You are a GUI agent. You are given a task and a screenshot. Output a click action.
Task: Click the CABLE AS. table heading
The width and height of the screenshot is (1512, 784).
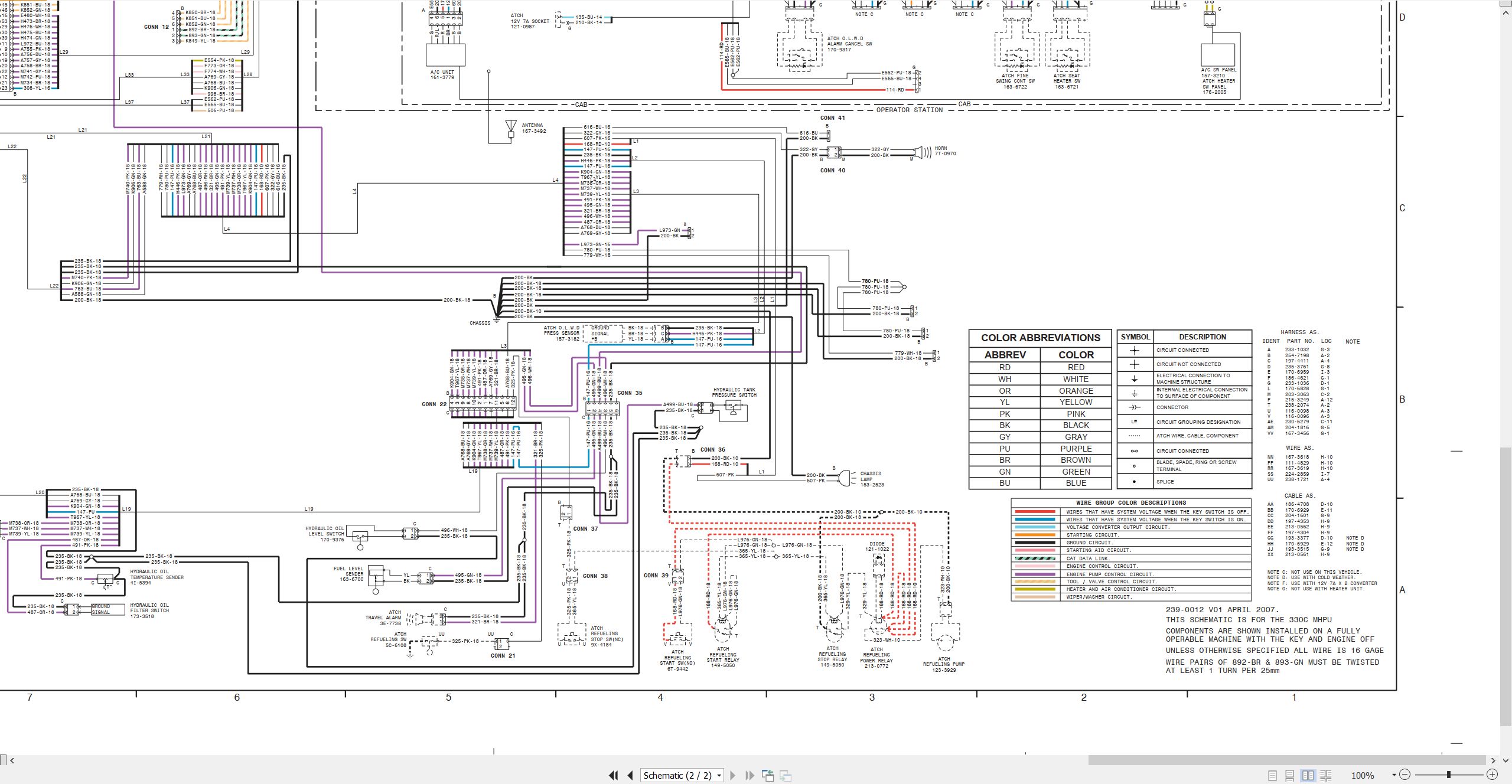tap(1300, 496)
